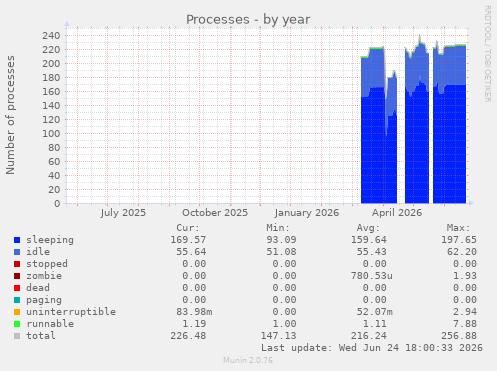Image resolution: width=497 pixels, height=371 pixels.
Task: Click the 'Last update' timestamp text
Action: point(372,348)
